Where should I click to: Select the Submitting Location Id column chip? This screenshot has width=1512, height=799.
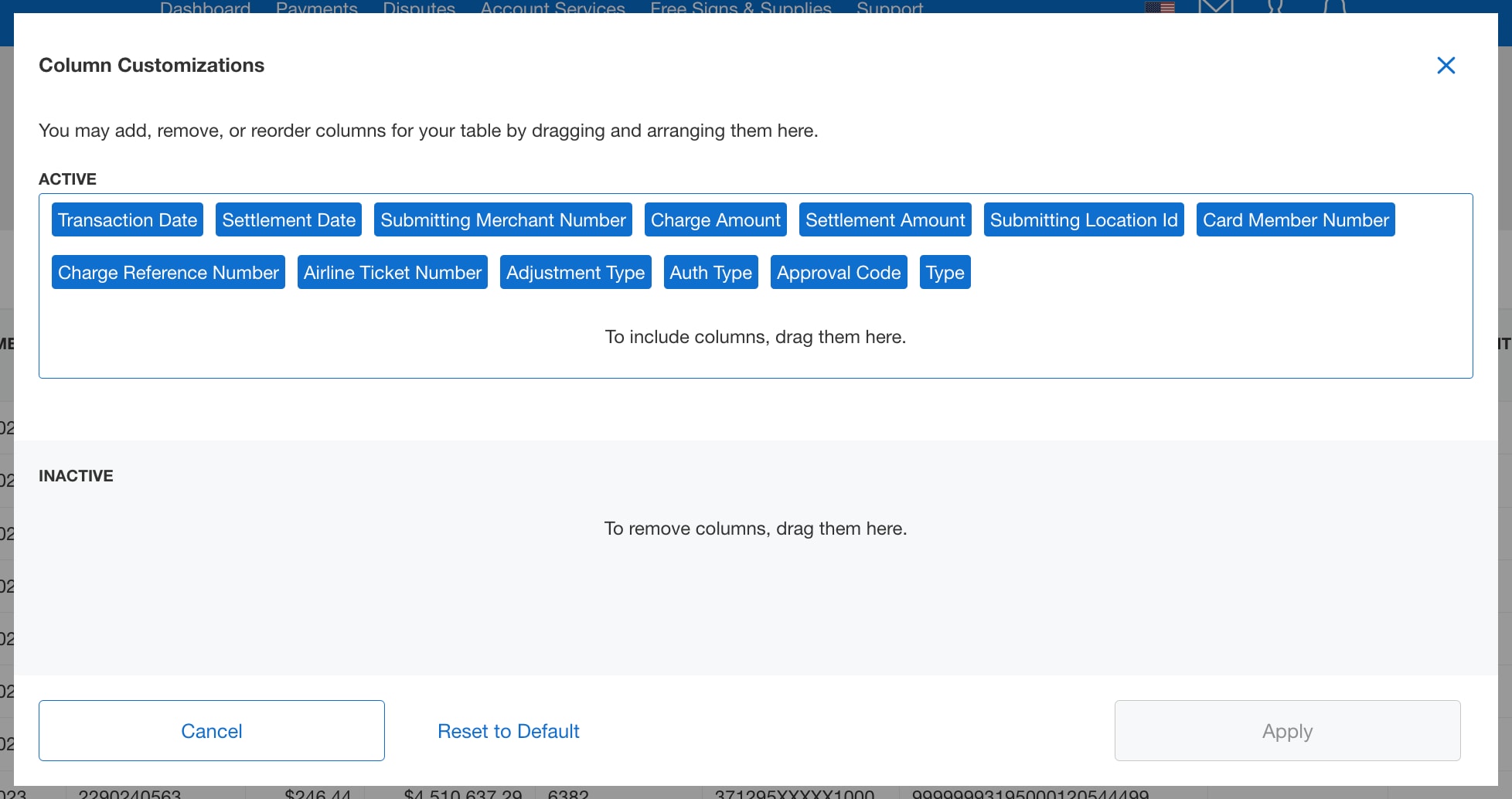coord(1084,219)
